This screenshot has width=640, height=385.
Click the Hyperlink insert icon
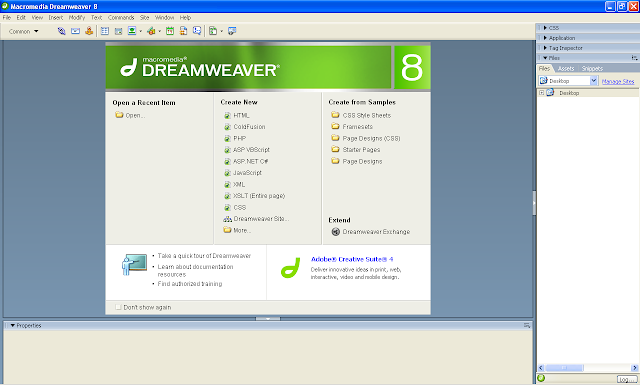point(62,31)
